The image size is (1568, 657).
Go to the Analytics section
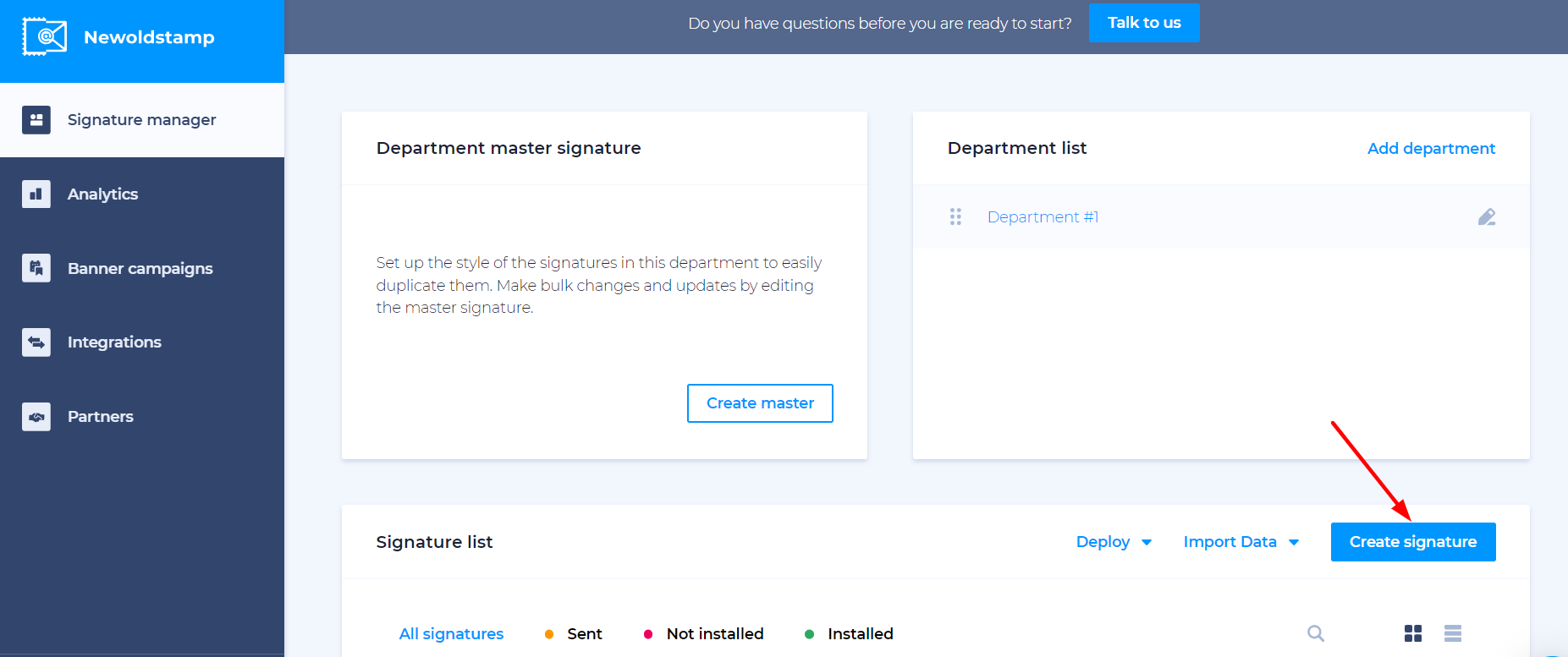[x=142, y=194]
